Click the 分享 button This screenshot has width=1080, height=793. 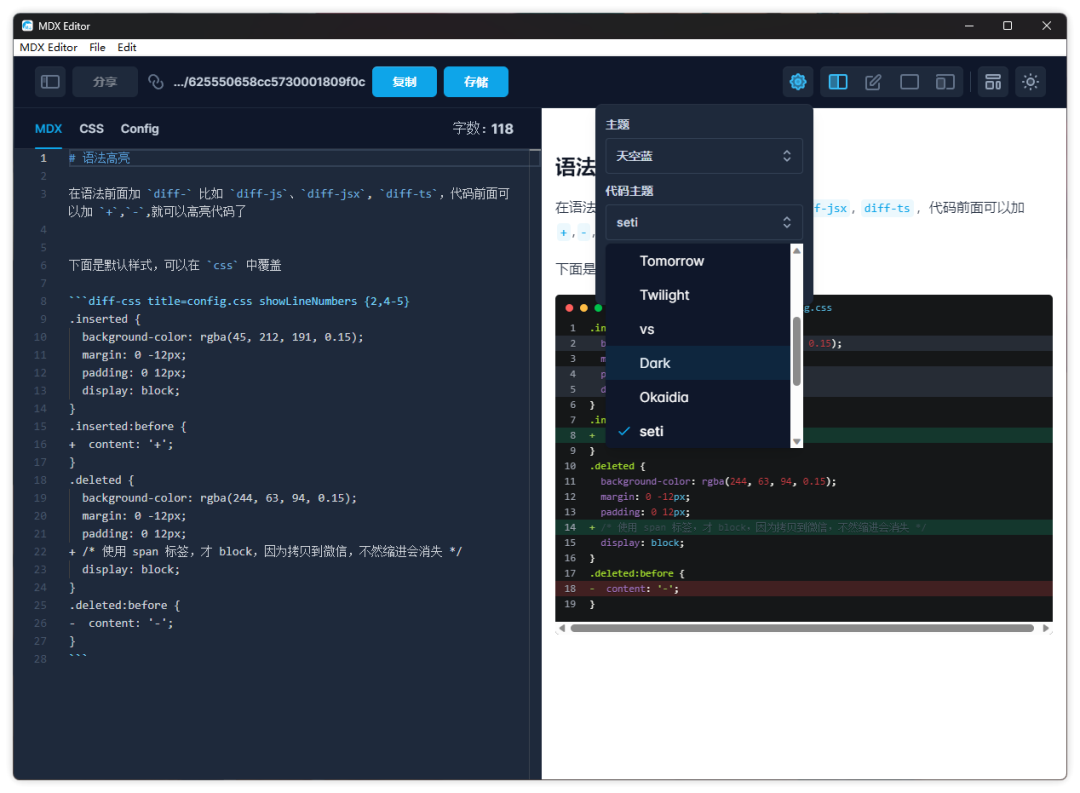pyautogui.click(x=105, y=82)
